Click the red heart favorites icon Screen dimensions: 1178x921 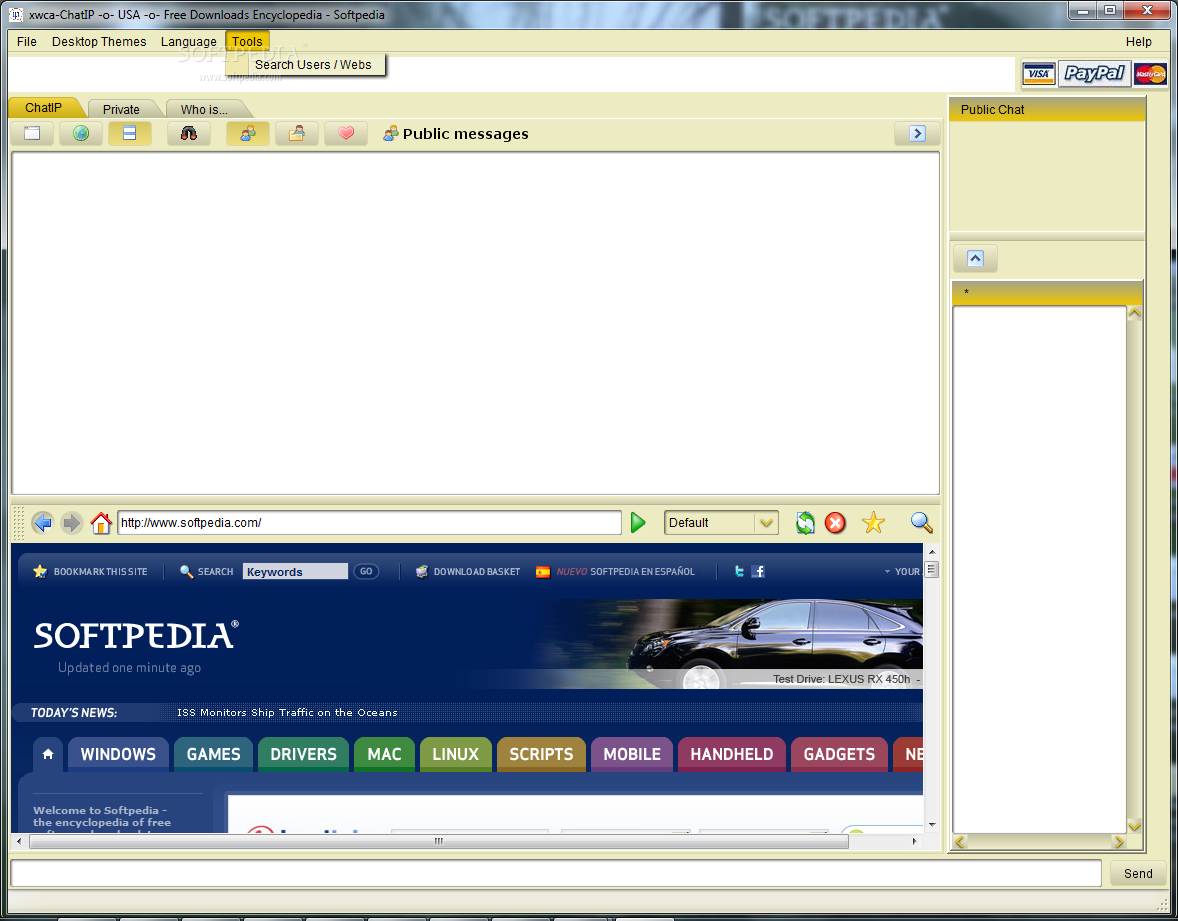346,134
